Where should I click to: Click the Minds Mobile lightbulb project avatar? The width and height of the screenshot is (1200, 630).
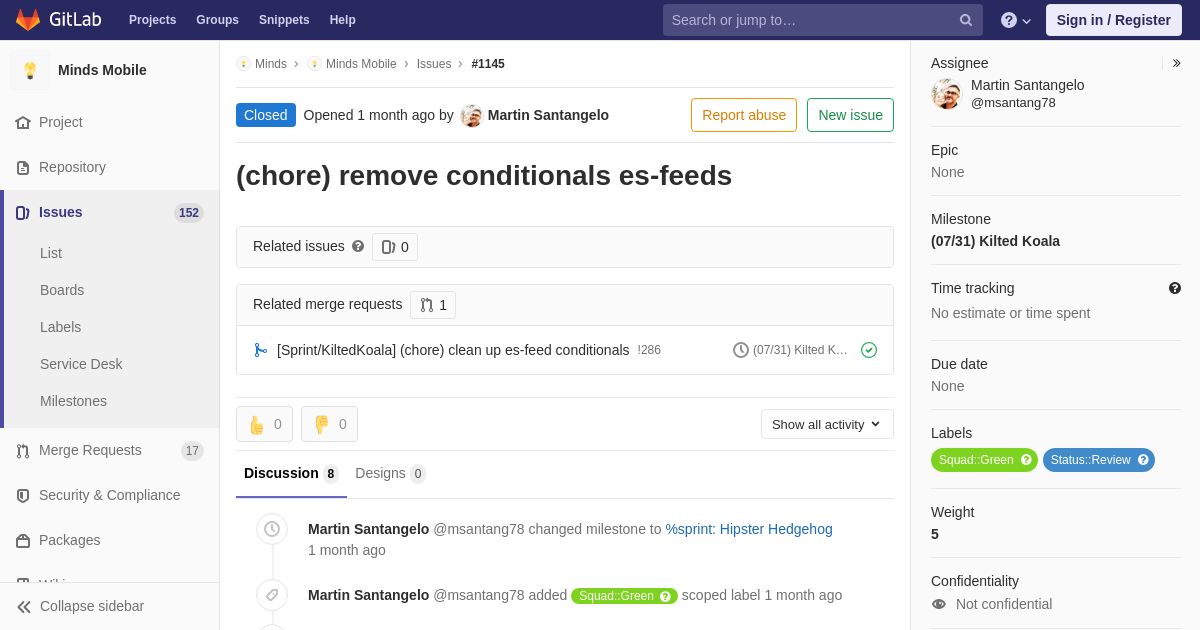coord(30,70)
